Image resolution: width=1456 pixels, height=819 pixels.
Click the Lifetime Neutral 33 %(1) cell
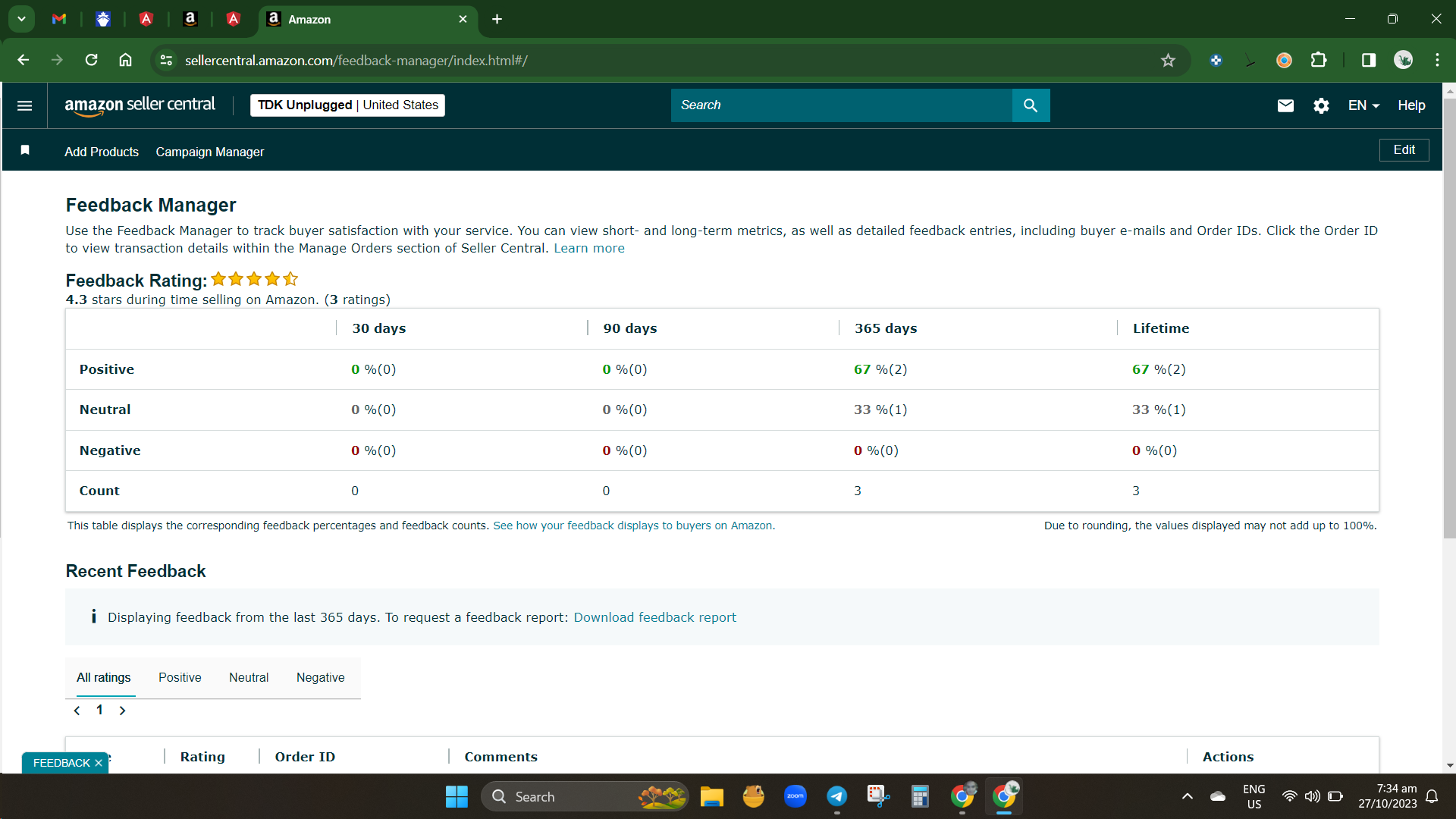point(1159,409)
